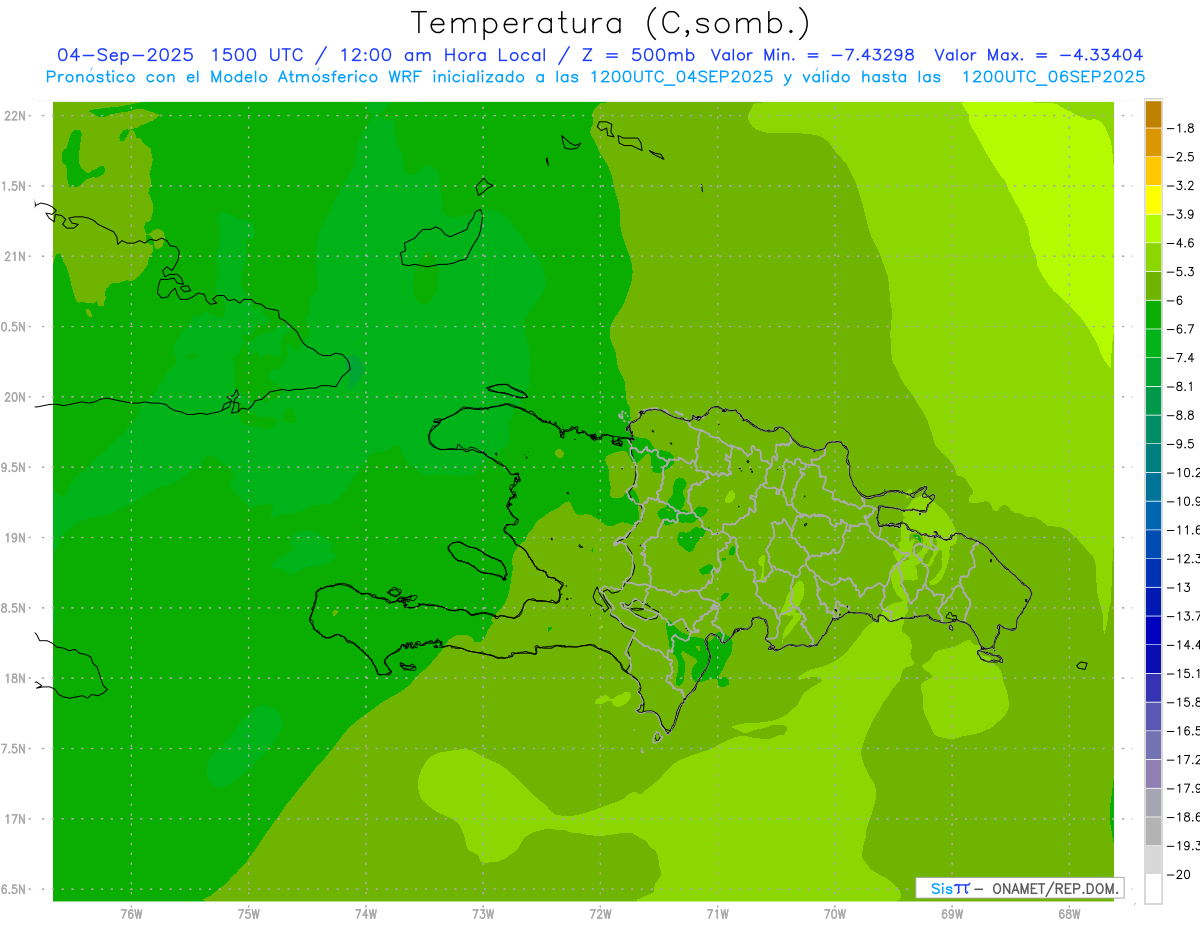Click the 72W longitude axis label
Screen dimensions: 1200x927
pyautogui.click(x=600, y=913)
